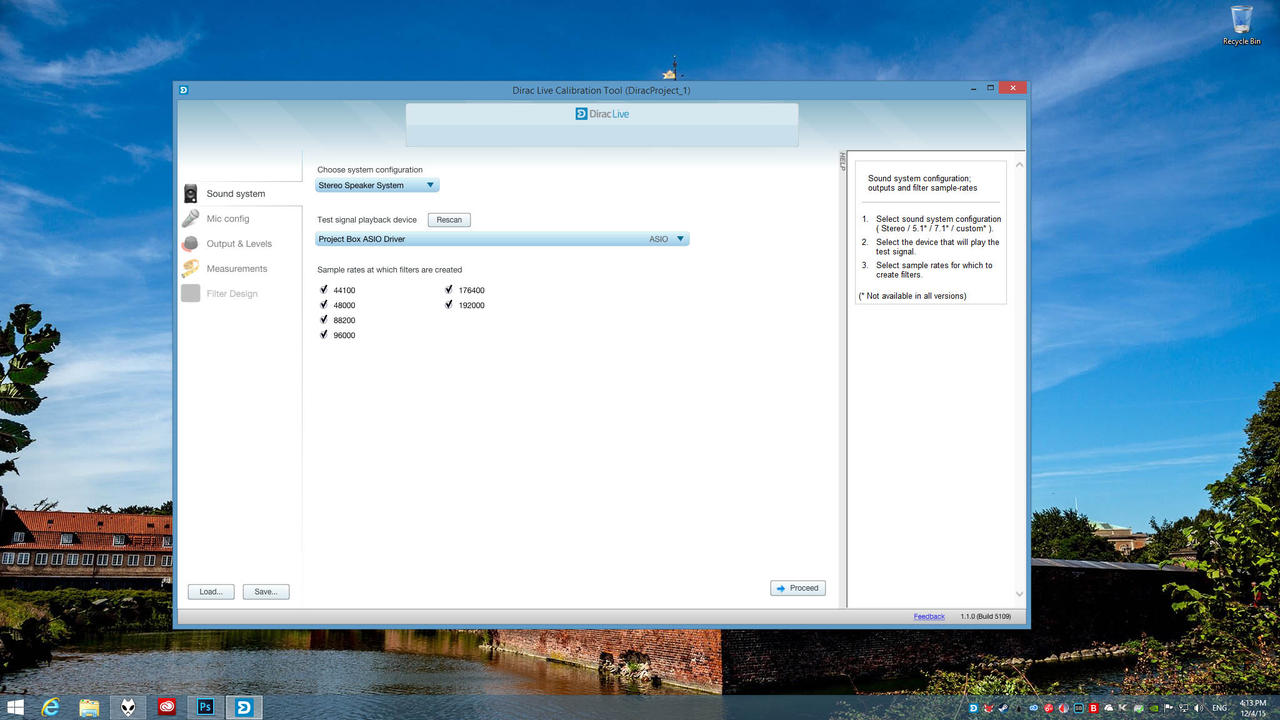This screenshot has height=720, width=1280.
Task: Click the Dirac Live taskbar button
Action: point(244,707)
